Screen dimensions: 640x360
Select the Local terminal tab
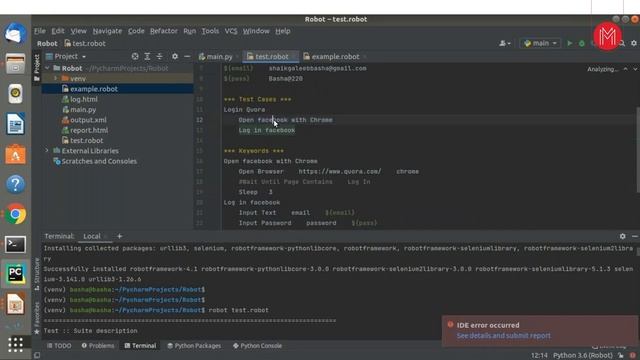[92, 236]
